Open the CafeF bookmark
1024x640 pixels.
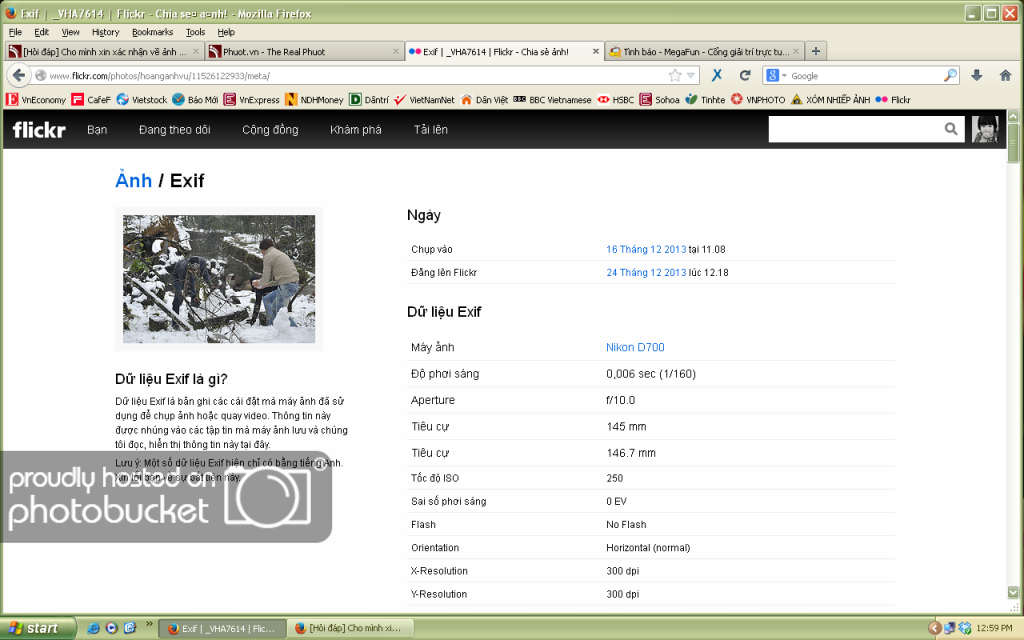91,100
